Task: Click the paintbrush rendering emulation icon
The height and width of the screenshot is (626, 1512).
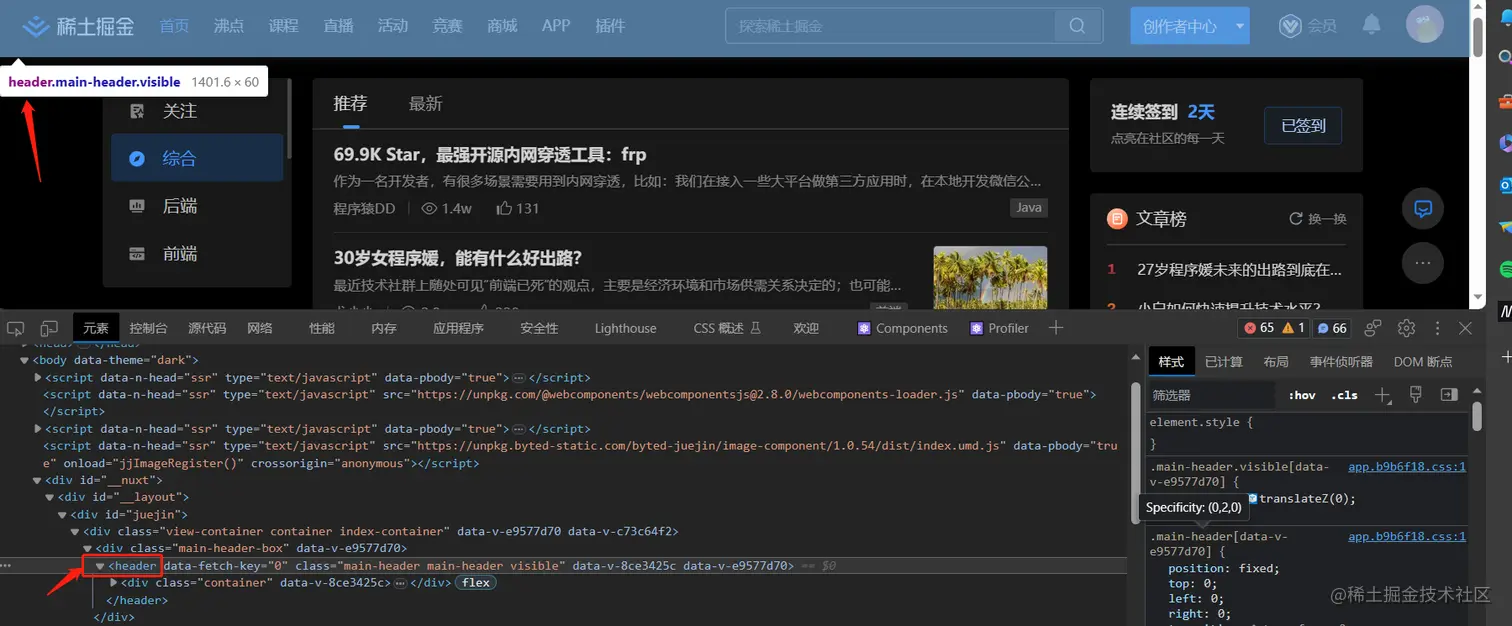Action: 1415,395
